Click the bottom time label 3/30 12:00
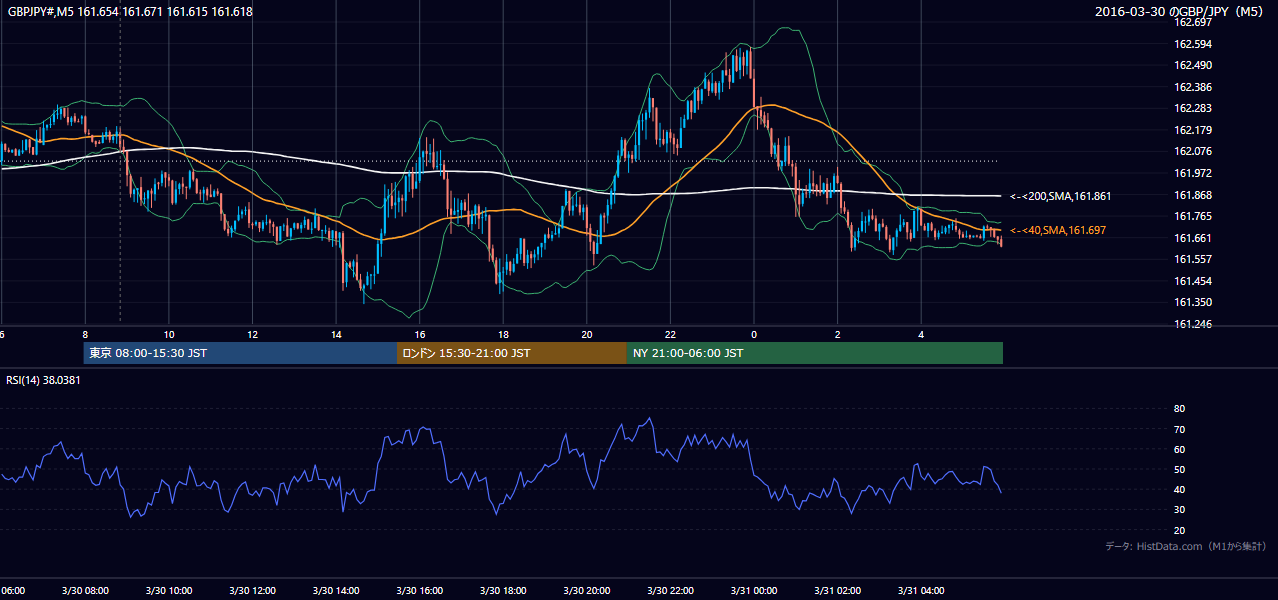 (x=253, y=591)
